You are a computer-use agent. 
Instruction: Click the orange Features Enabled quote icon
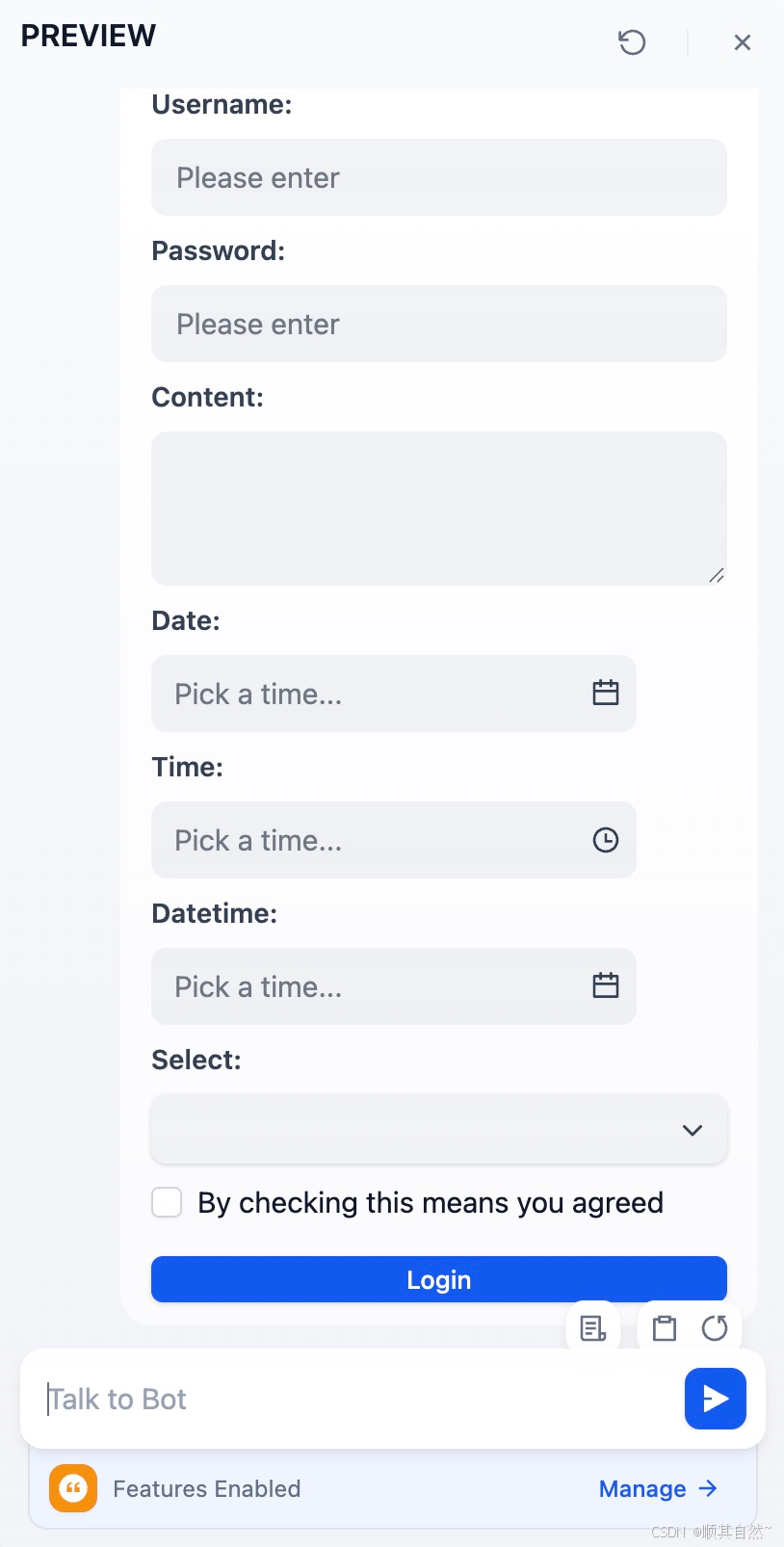coord(73,1488)
